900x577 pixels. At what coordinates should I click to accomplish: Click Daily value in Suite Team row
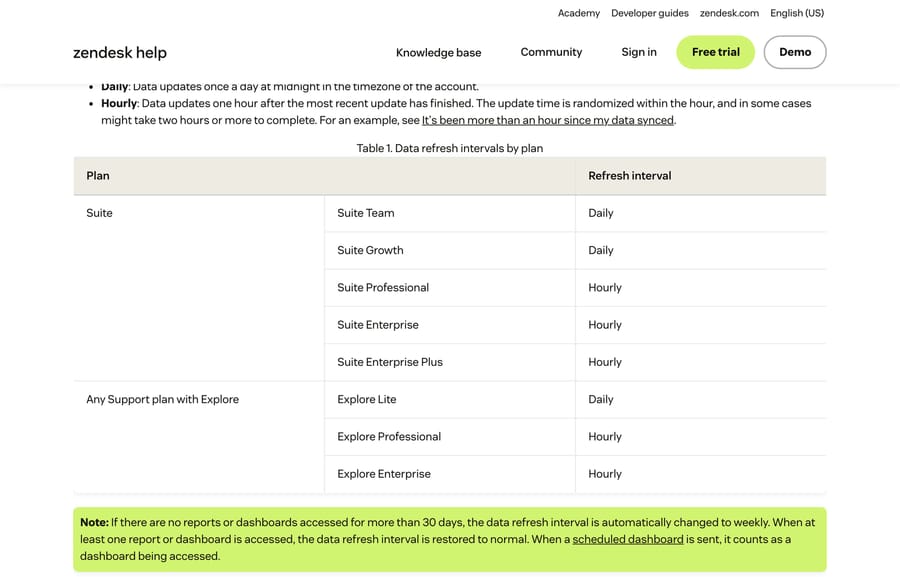pyautogui.click(x=600, y=213)
